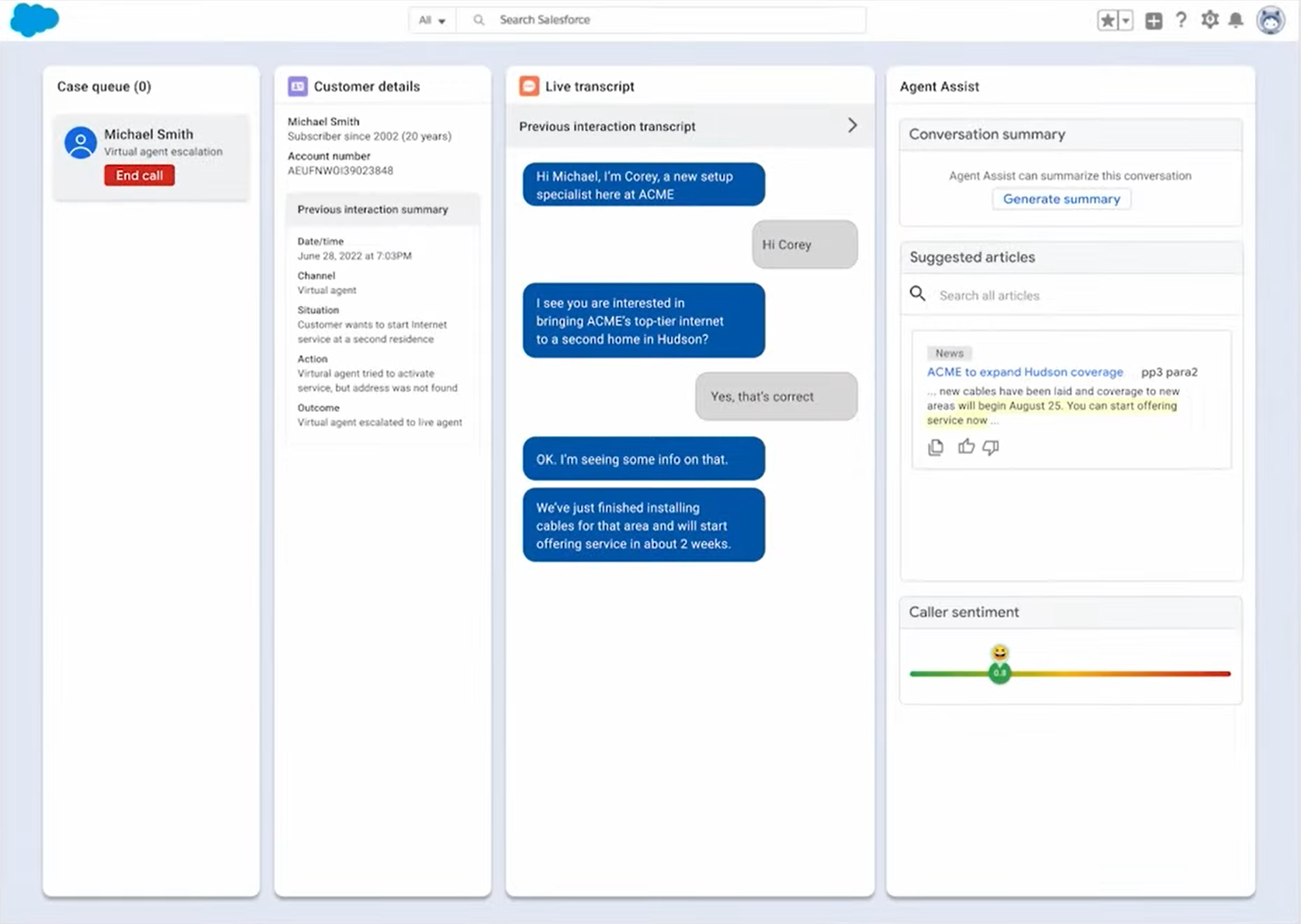Screen dimensions: 1301x924
Task: Click the Previous interaction summary header
Action: (383, 209)
